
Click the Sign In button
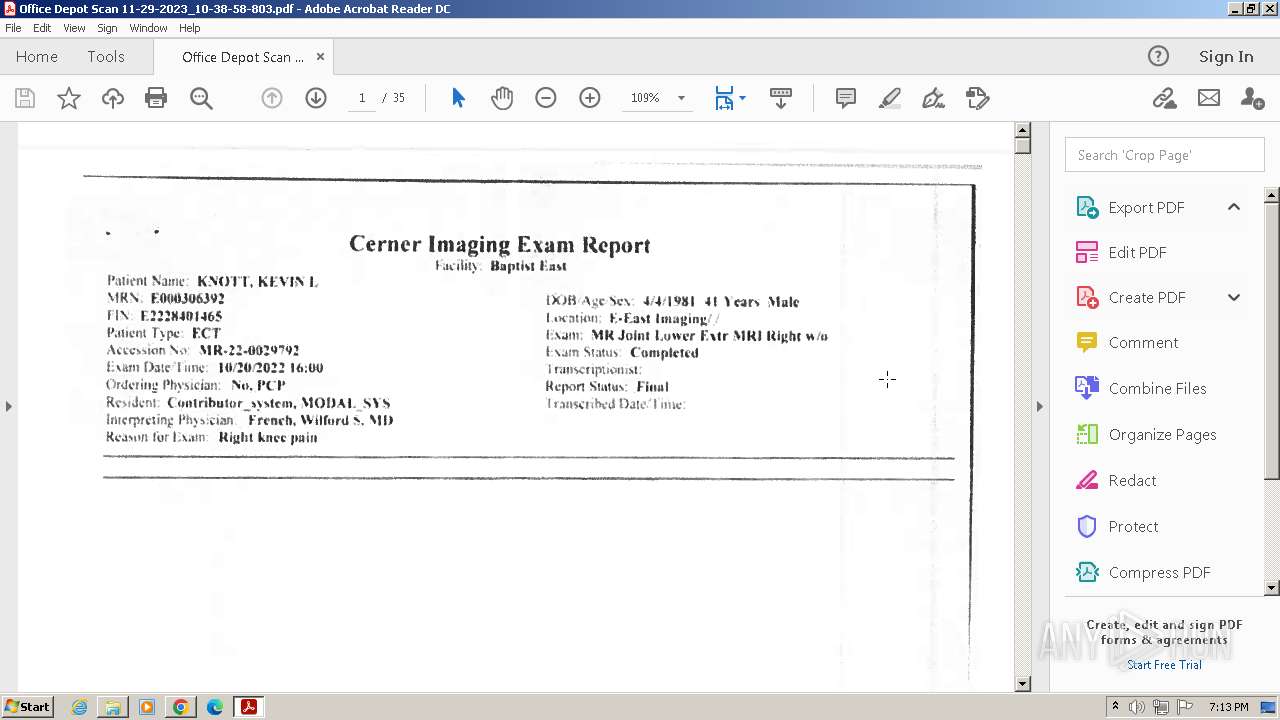click(x=1226, y=57)
